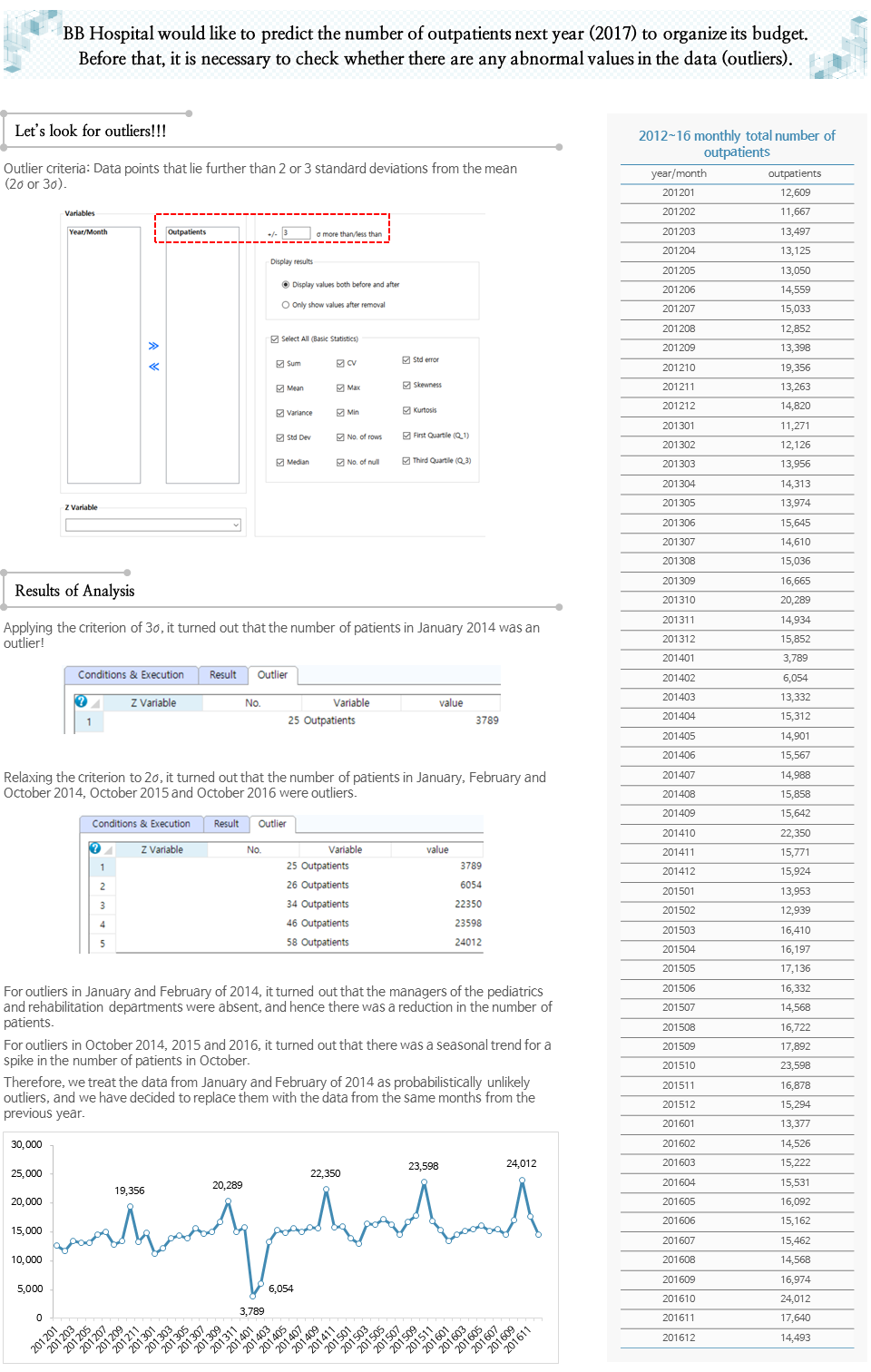The image size is (871, 1372).
Task: Toggle the Median checkbox
Action: 280,463
